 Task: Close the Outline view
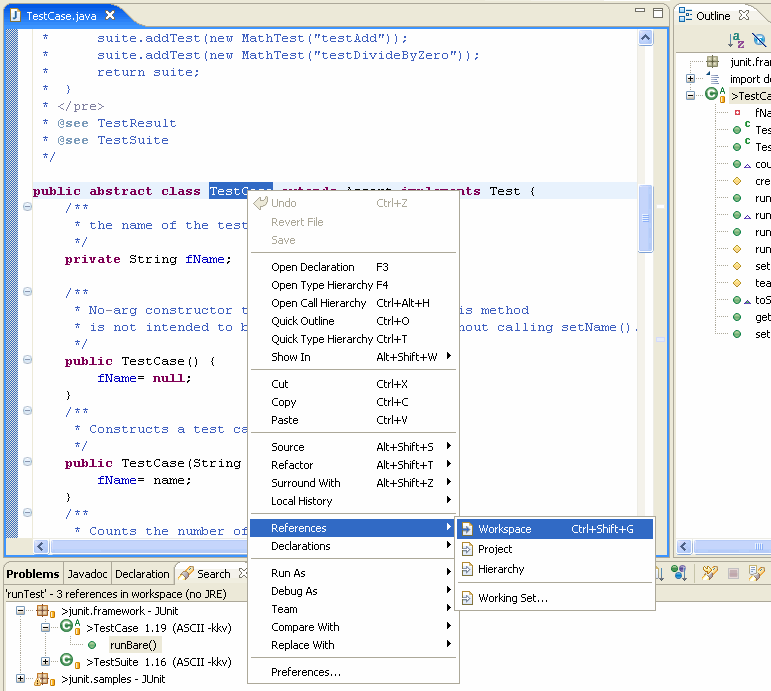[744, 15]
